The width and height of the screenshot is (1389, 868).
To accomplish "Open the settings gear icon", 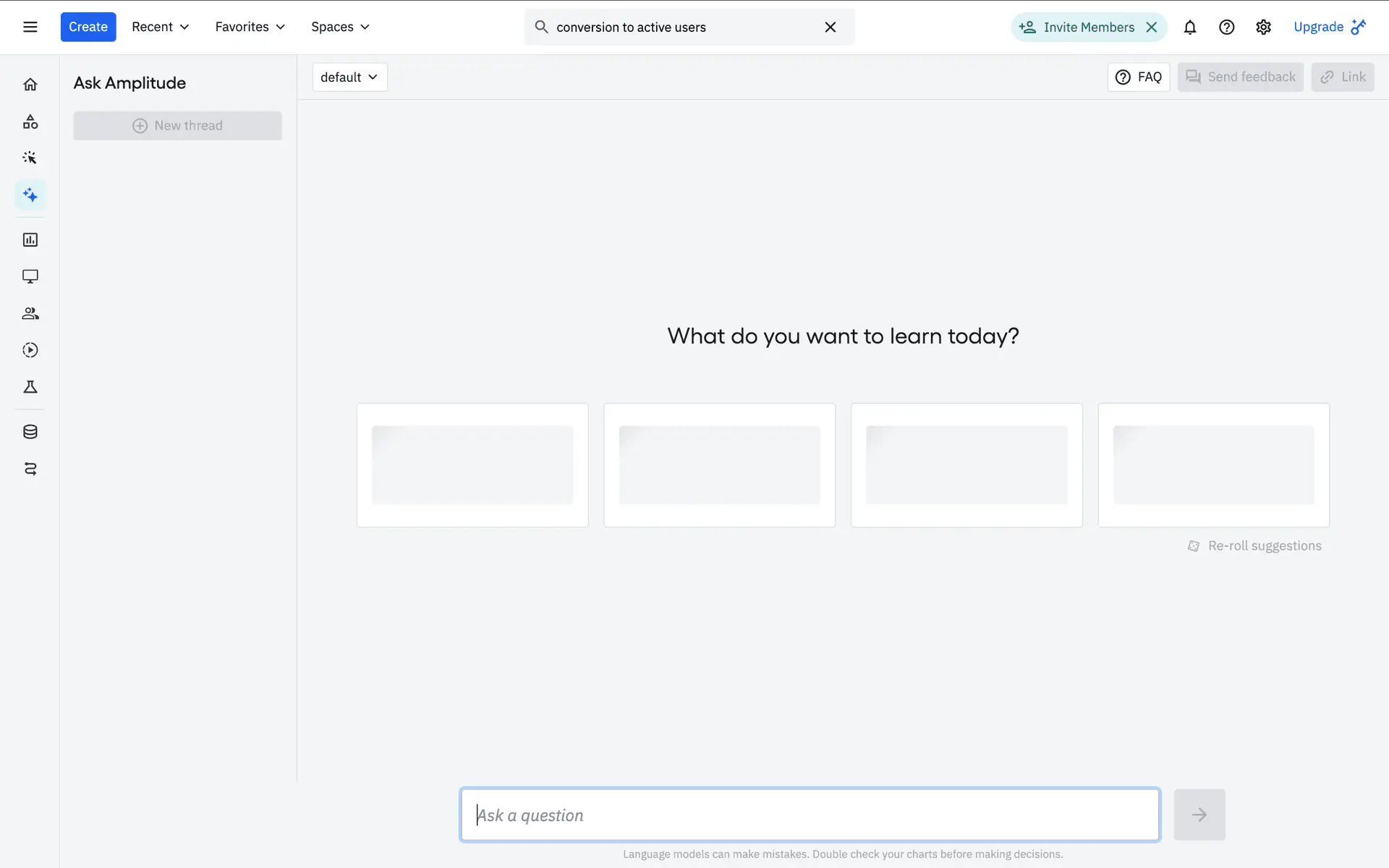I will 1263,27.
